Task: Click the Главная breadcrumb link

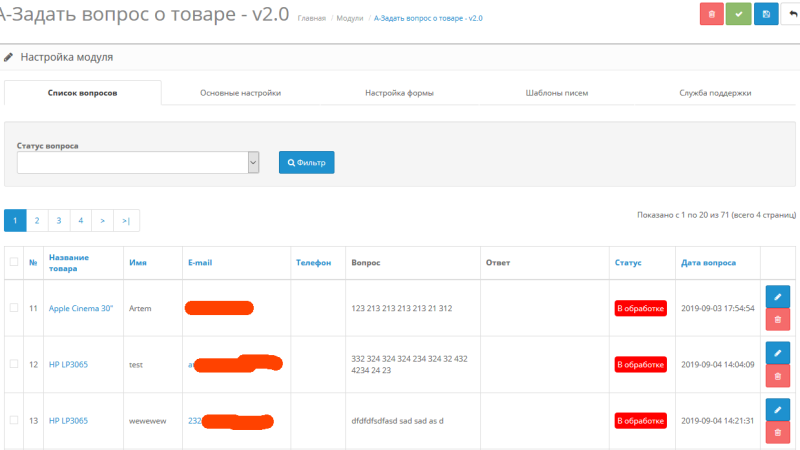Action: (x=312, y=18)
